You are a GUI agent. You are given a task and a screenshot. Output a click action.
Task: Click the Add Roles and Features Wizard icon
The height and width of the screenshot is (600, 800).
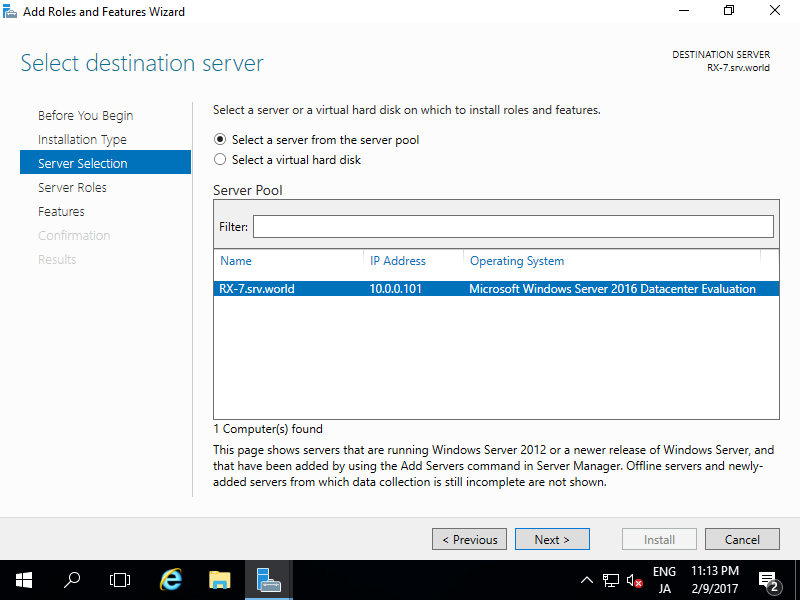pos(10,11)
